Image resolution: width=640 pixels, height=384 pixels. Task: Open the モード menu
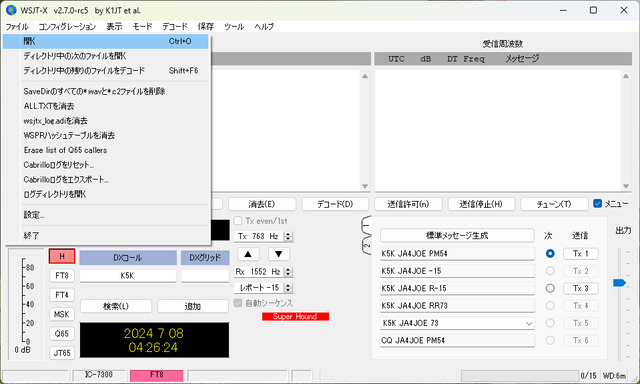[142, 27]
